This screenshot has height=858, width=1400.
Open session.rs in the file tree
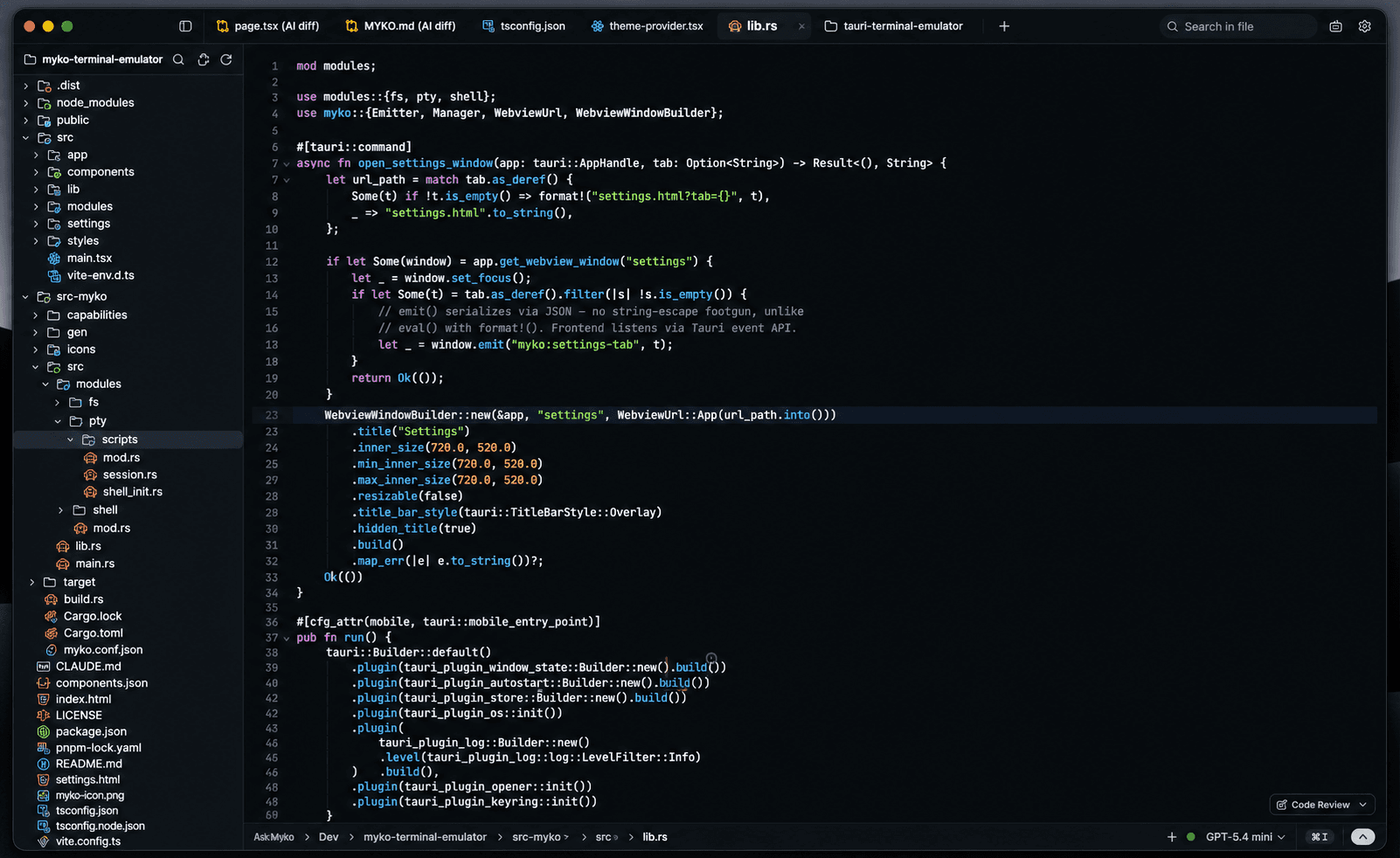tap(129, 475)
